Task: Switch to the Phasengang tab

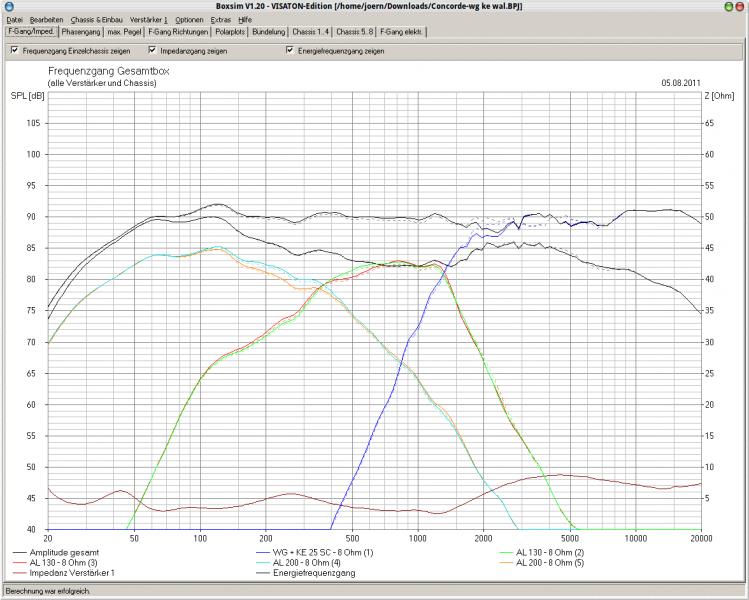Action: (81, 32)
